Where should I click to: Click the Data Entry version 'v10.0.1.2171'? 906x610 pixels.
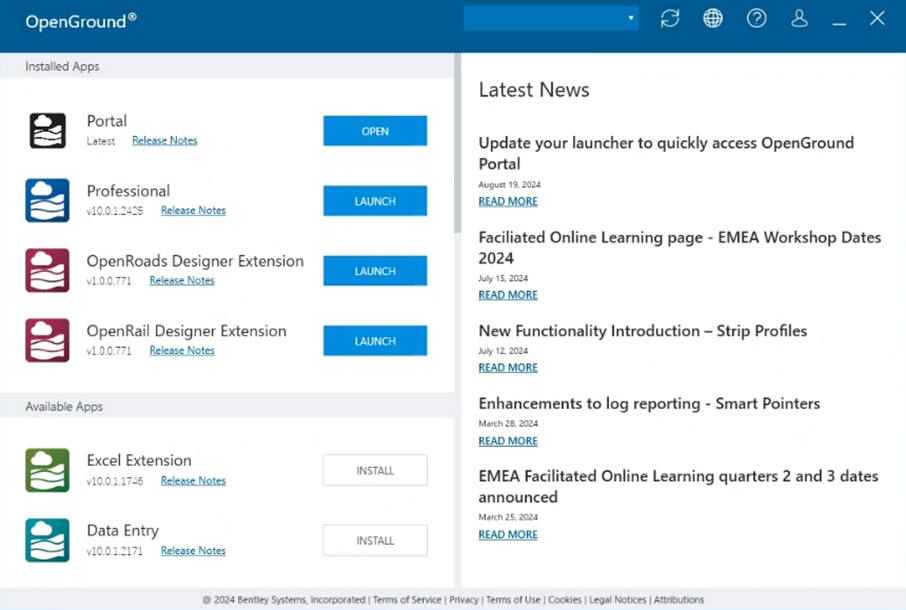pyautogui.click(x=114, y=551)
